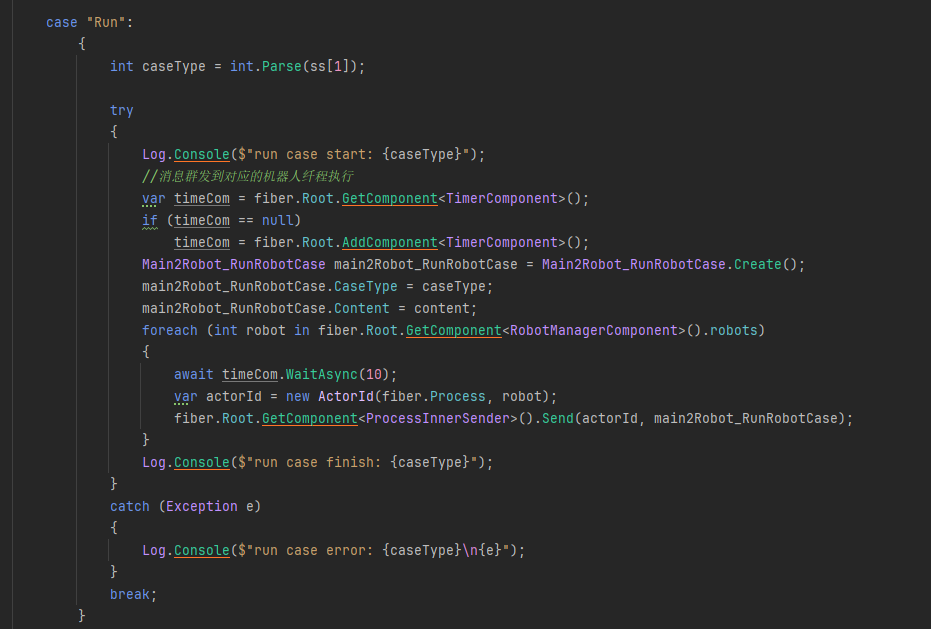Click the await keyword
Viewport: 931px width, 629px height.
(x=193, y=374)
